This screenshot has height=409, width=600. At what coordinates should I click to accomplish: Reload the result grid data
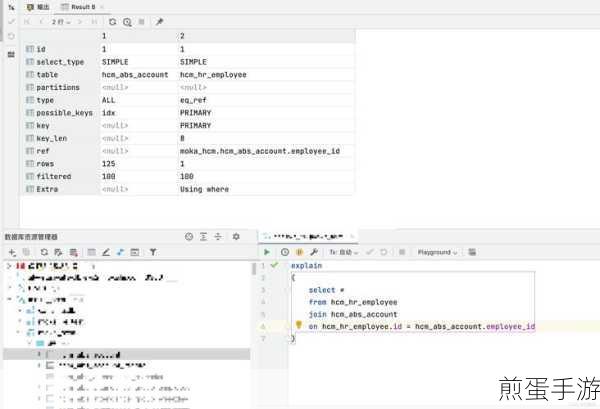[112, 22]
